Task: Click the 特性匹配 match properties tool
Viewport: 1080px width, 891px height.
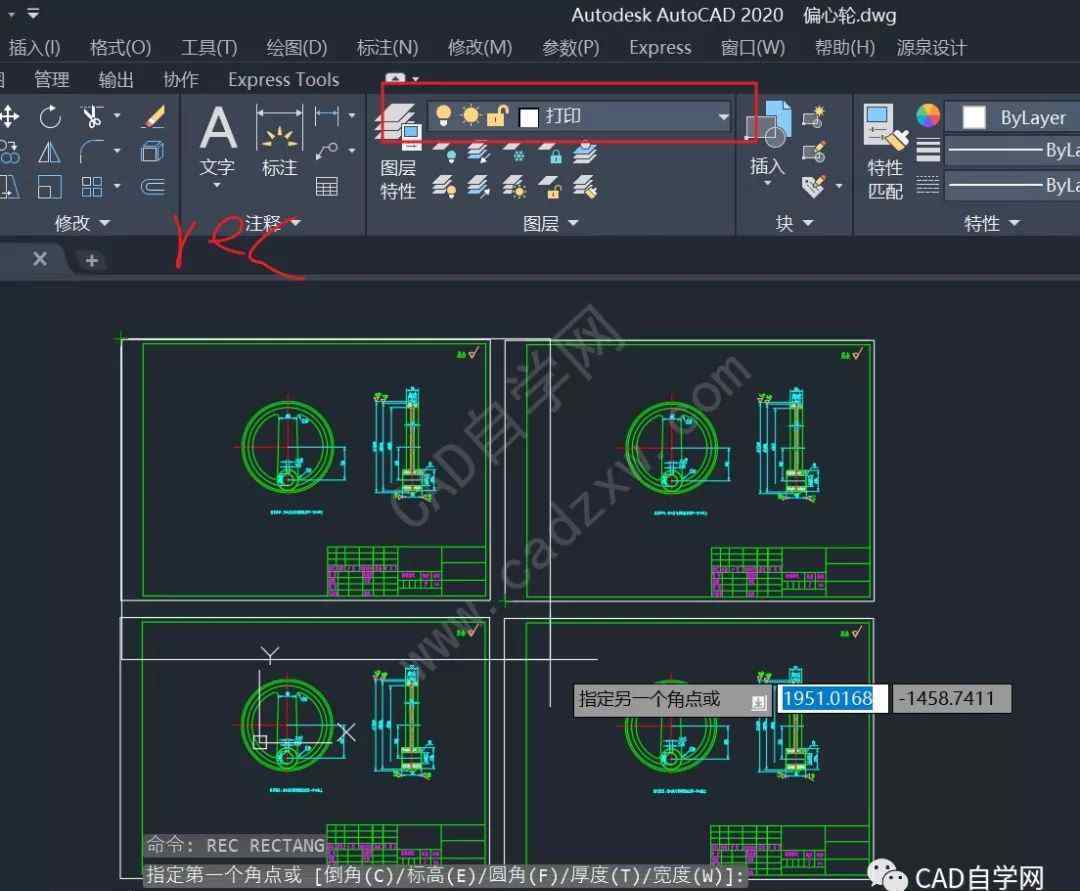Action: coord(885,151)
